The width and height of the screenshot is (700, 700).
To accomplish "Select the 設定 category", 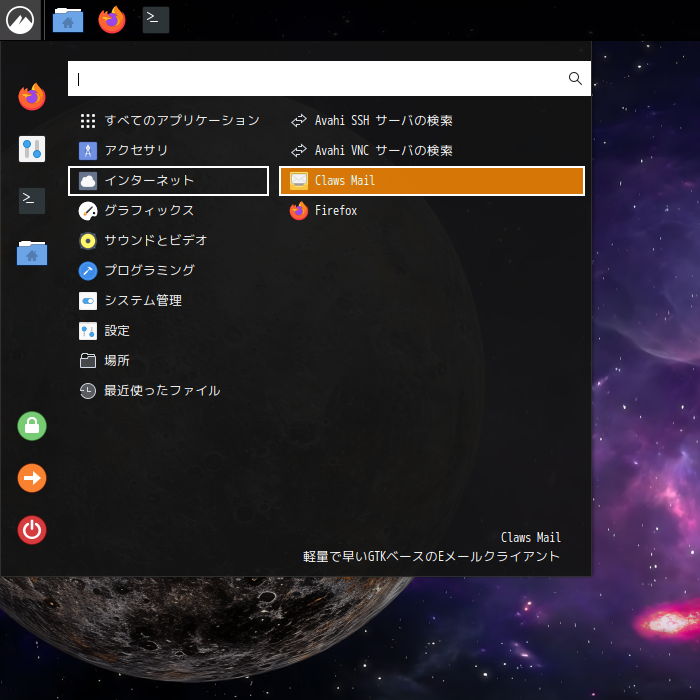I will coord(169,331).
